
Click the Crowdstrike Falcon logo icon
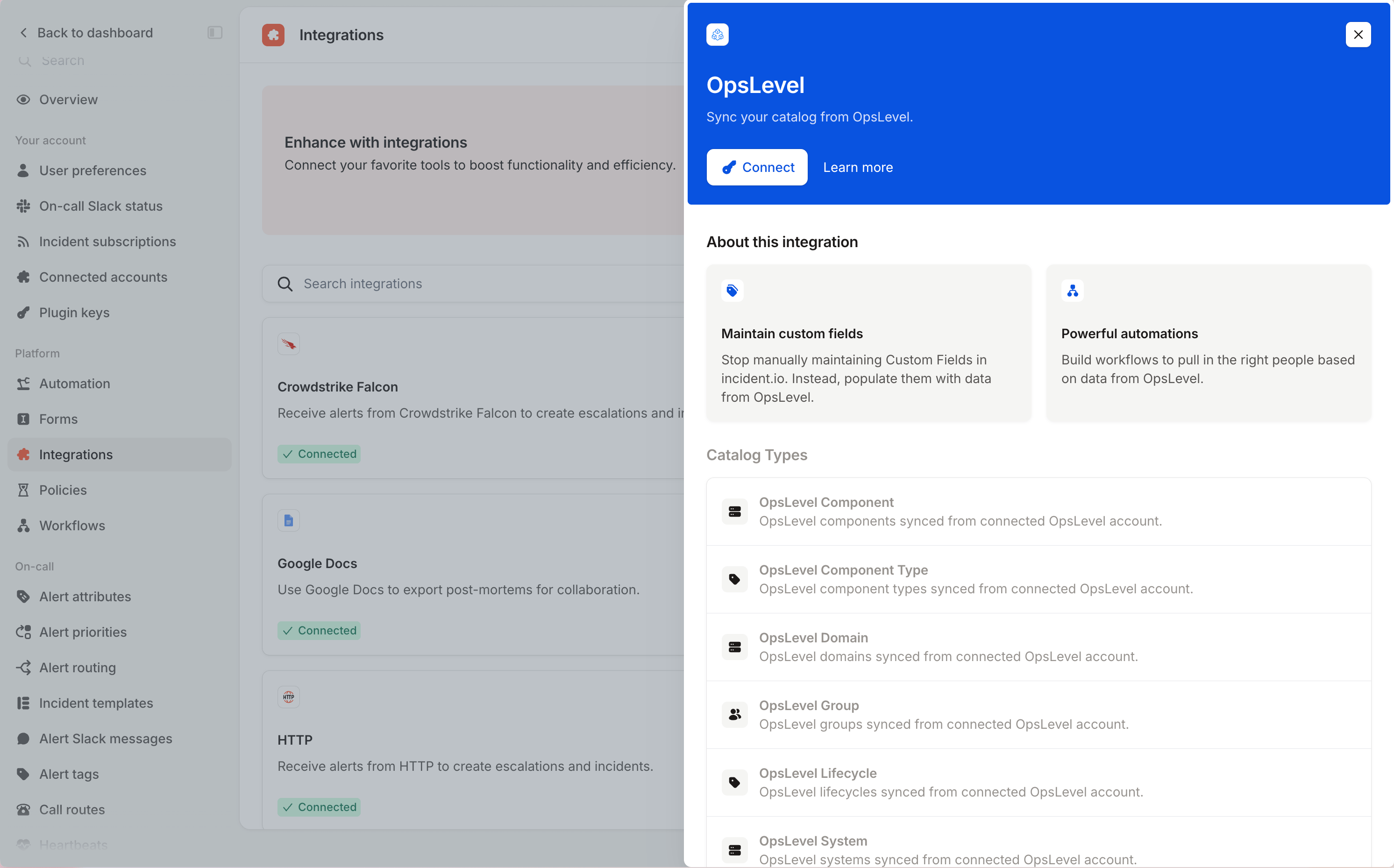(x=289, y=344)
